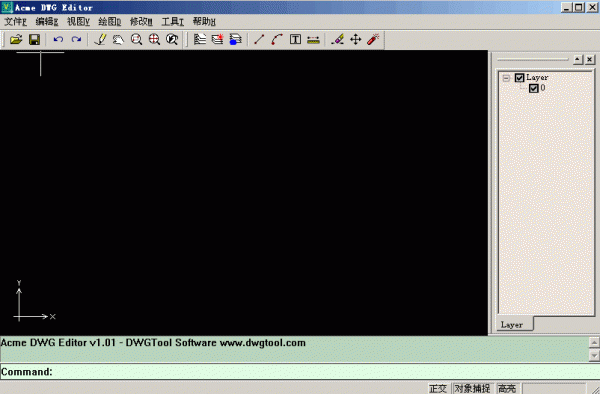
Task: Open the 编辑 menu
Action: point(47,22)
